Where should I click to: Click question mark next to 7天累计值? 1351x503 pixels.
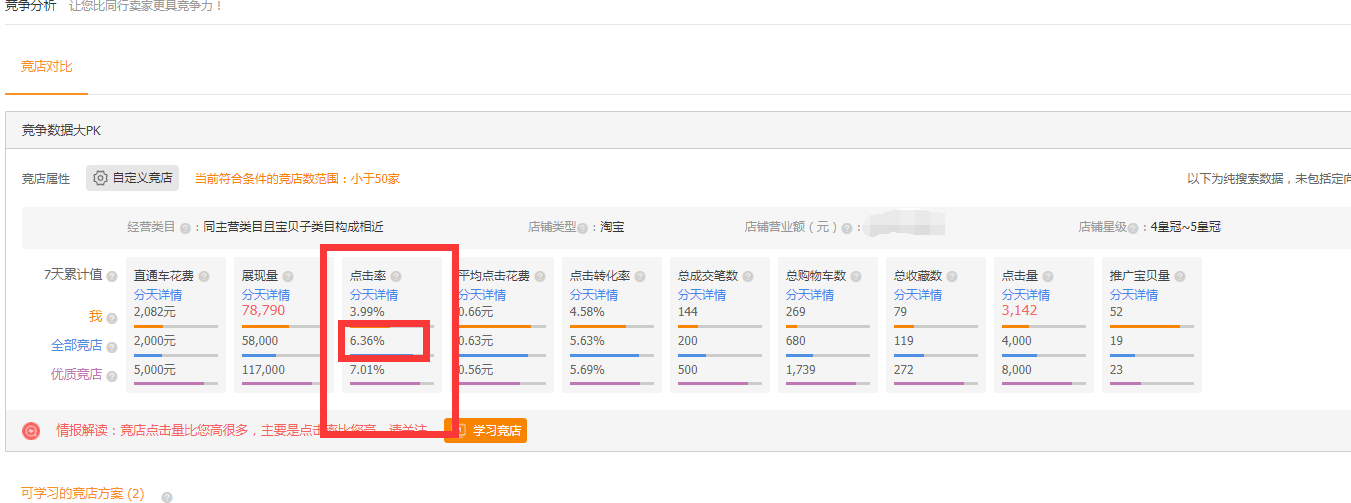(x=112, y=276)
